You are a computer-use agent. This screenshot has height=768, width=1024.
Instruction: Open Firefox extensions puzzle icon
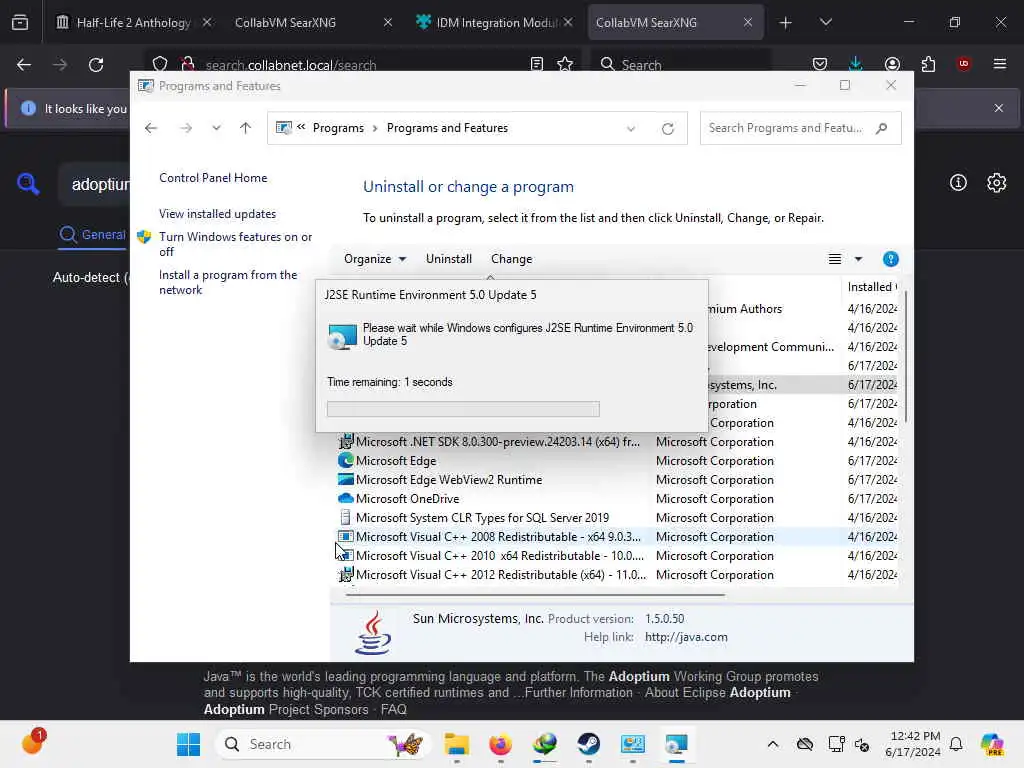pos(928,64)
